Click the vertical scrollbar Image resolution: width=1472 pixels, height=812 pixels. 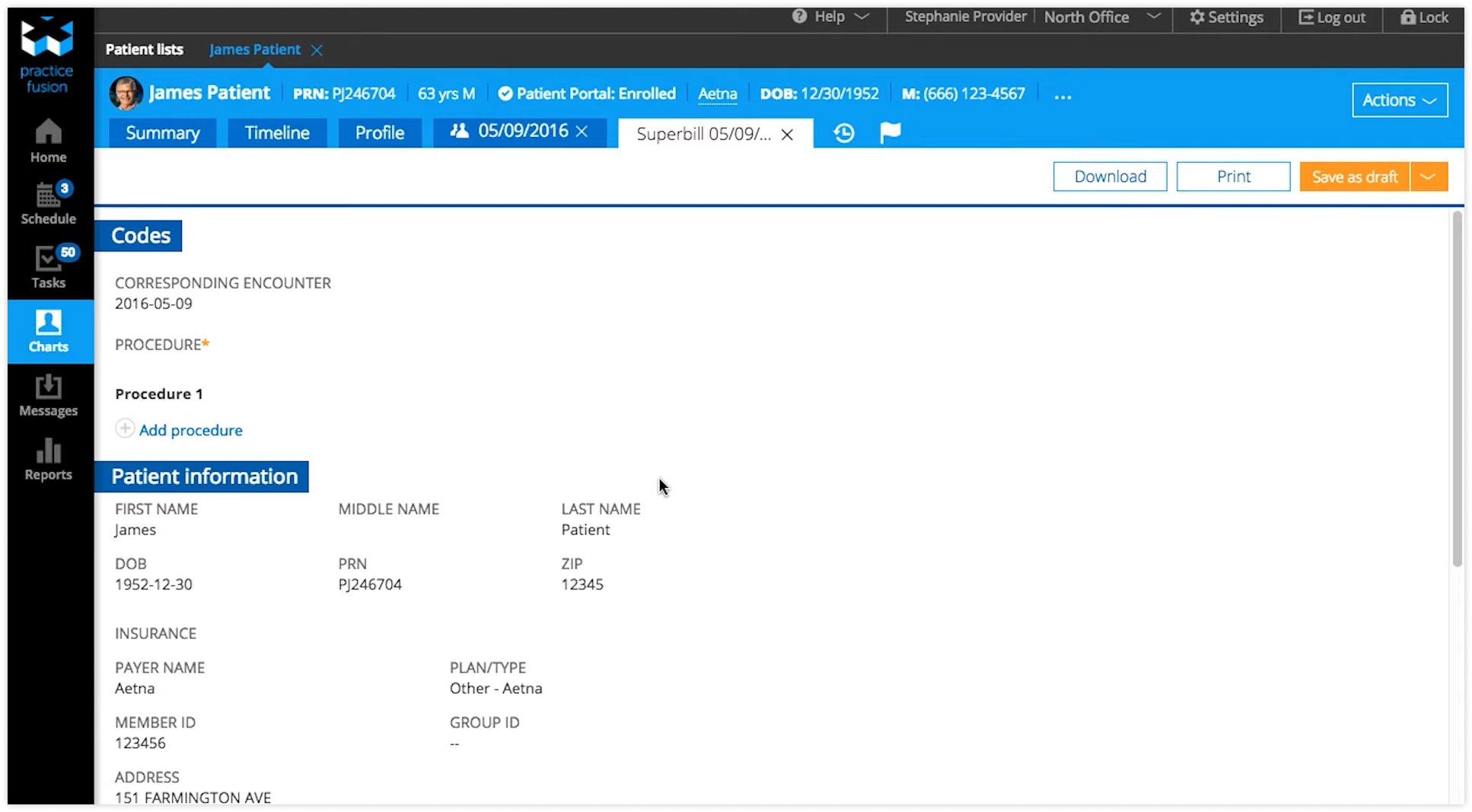(x=1457, y=388)
